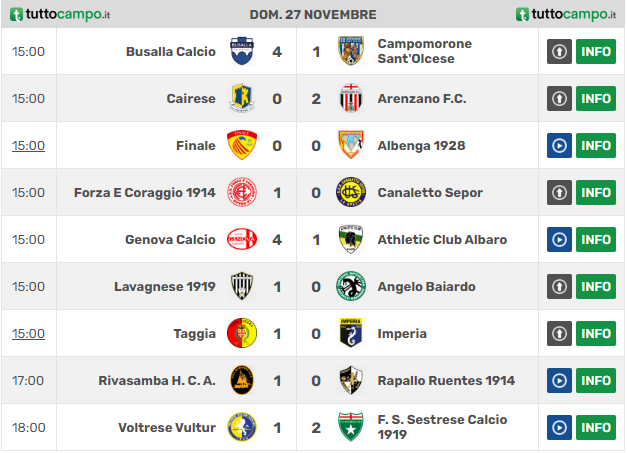
Task: Click the gray upload icon for Cairese match
Action: (x=559, y=98)
